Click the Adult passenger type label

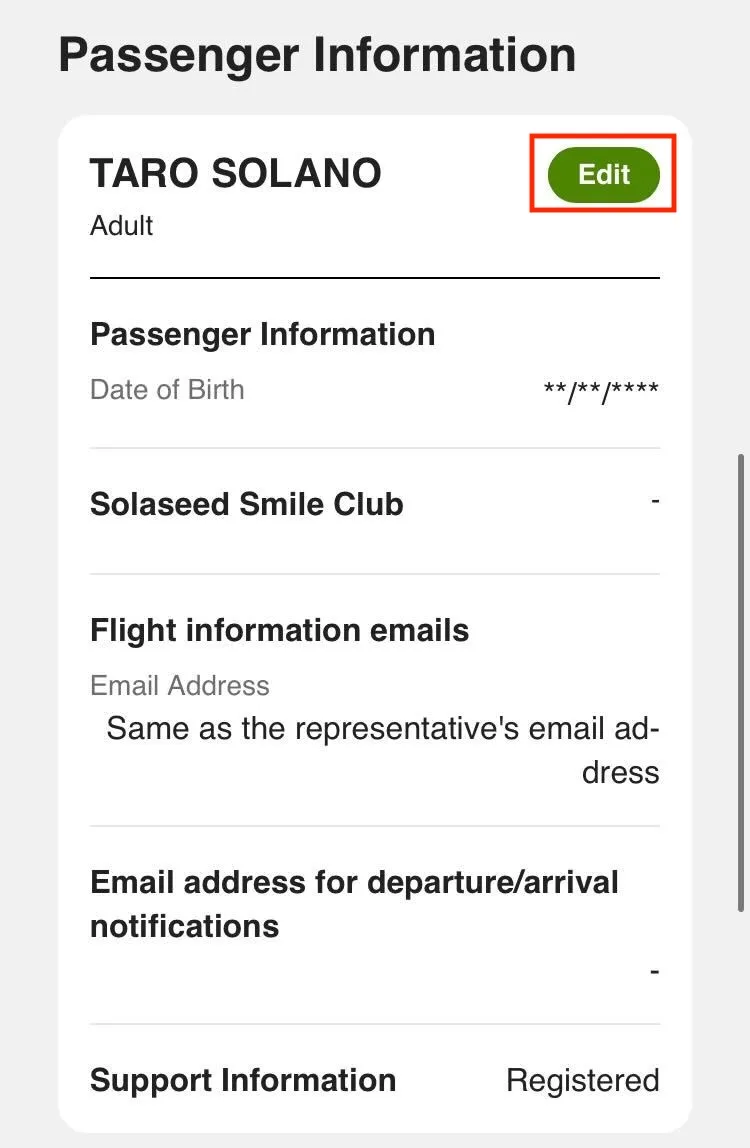[121, 225]
